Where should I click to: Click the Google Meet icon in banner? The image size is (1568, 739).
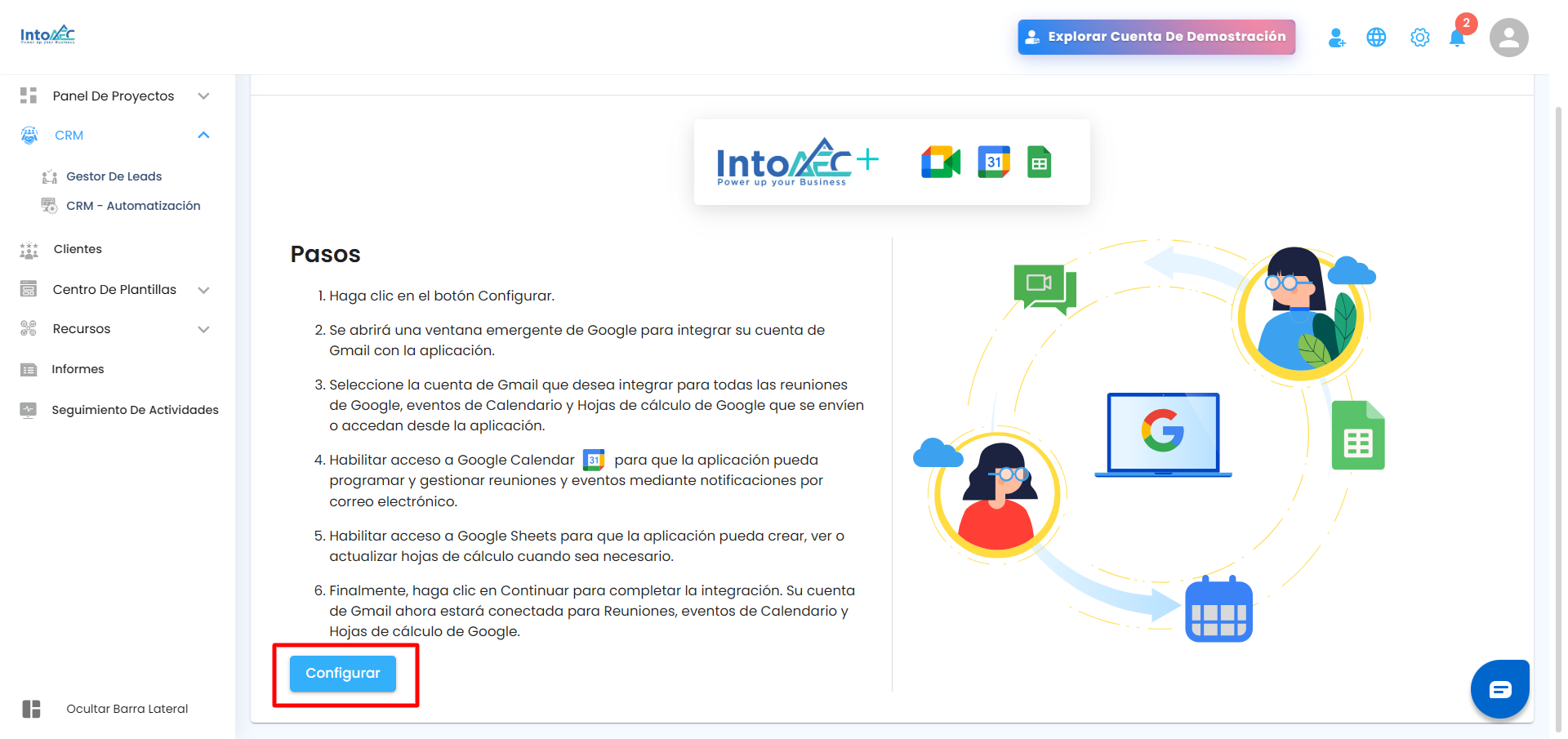pyautogui.click(x=941, y=162)
